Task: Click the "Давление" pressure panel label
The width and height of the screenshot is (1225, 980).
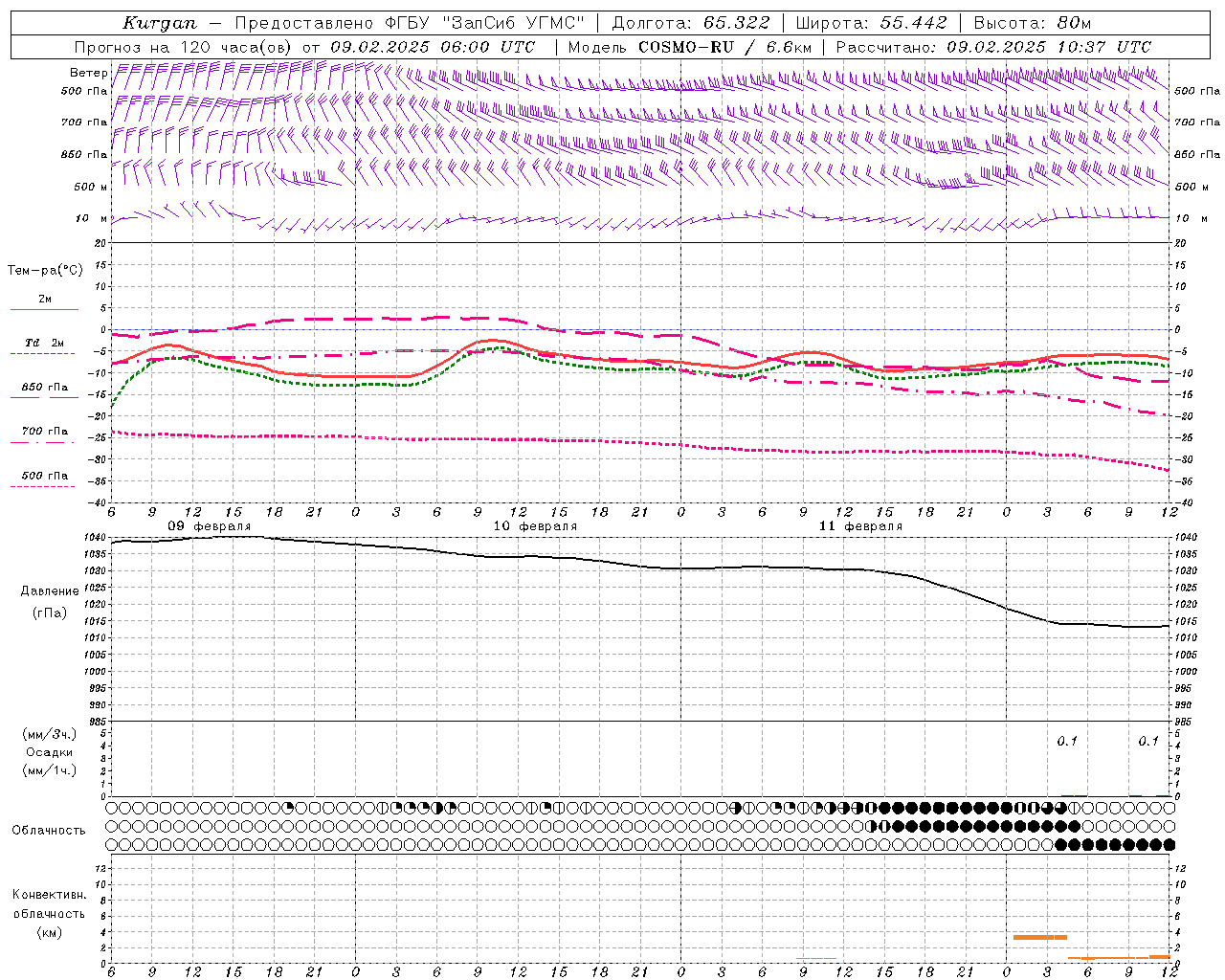Action: pos(50,591)
